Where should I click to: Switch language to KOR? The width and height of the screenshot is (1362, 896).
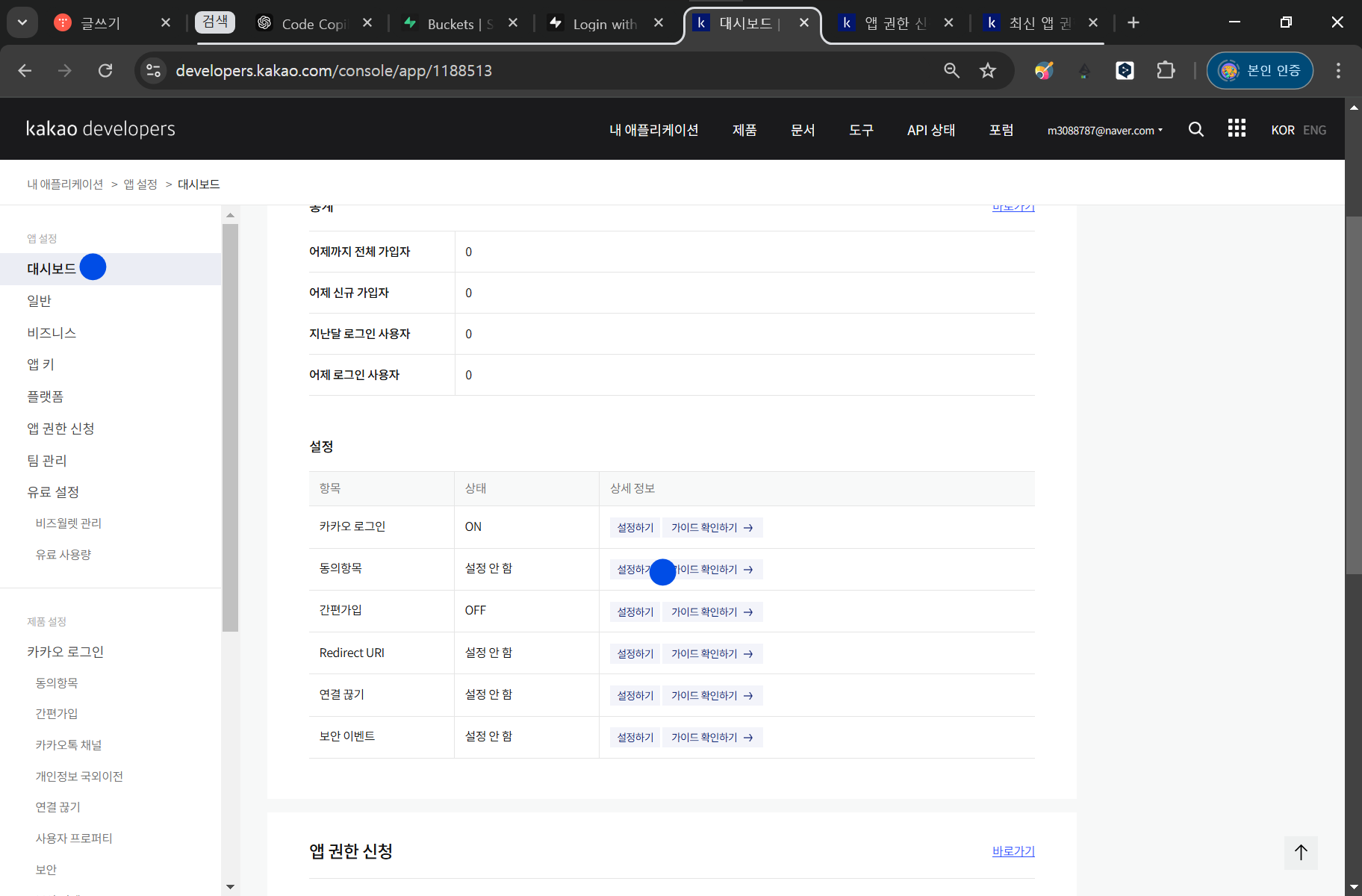pos(1283,130)
